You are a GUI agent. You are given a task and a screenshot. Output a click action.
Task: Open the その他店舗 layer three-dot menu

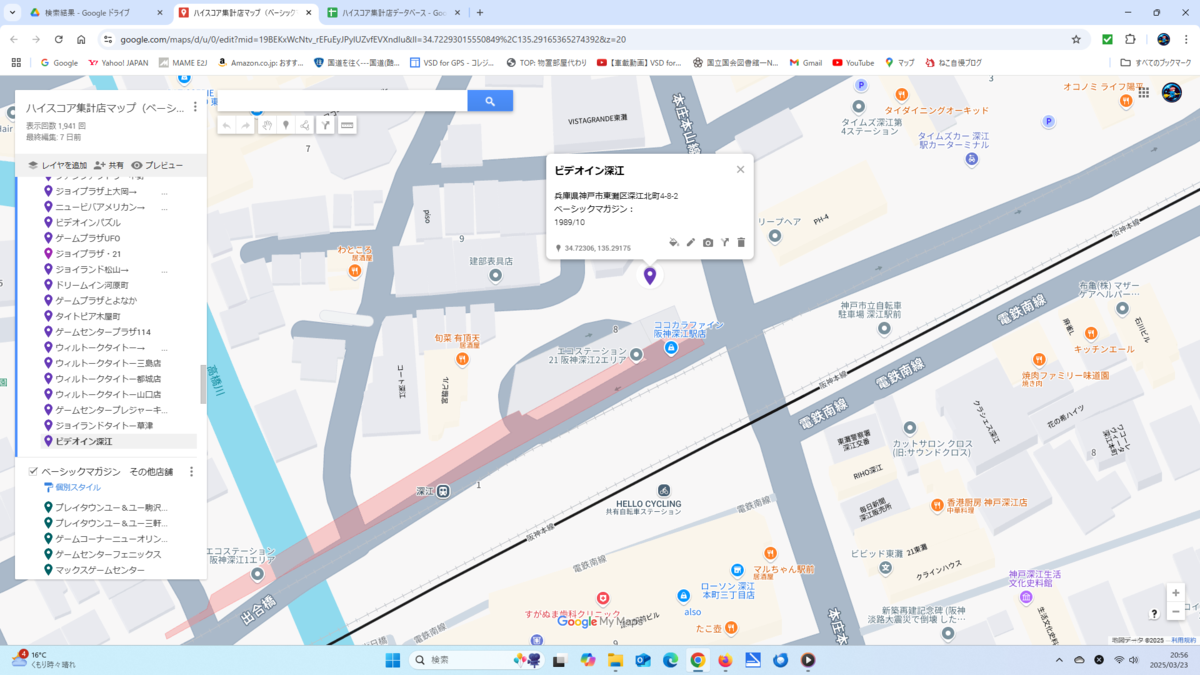pos(192,472)
